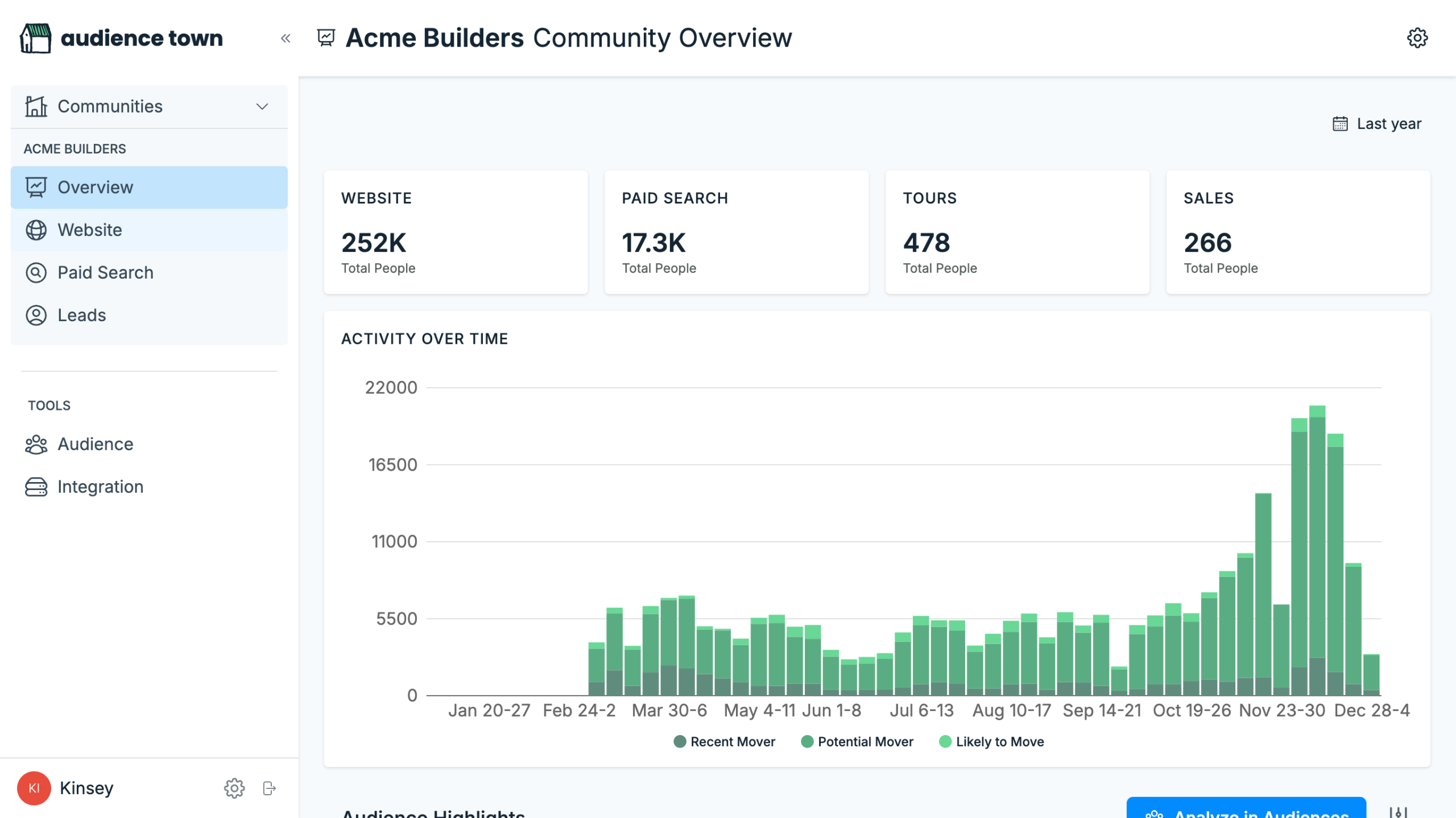Open the Integration tool link
The image size is (1456, 818).
(100, 487)
